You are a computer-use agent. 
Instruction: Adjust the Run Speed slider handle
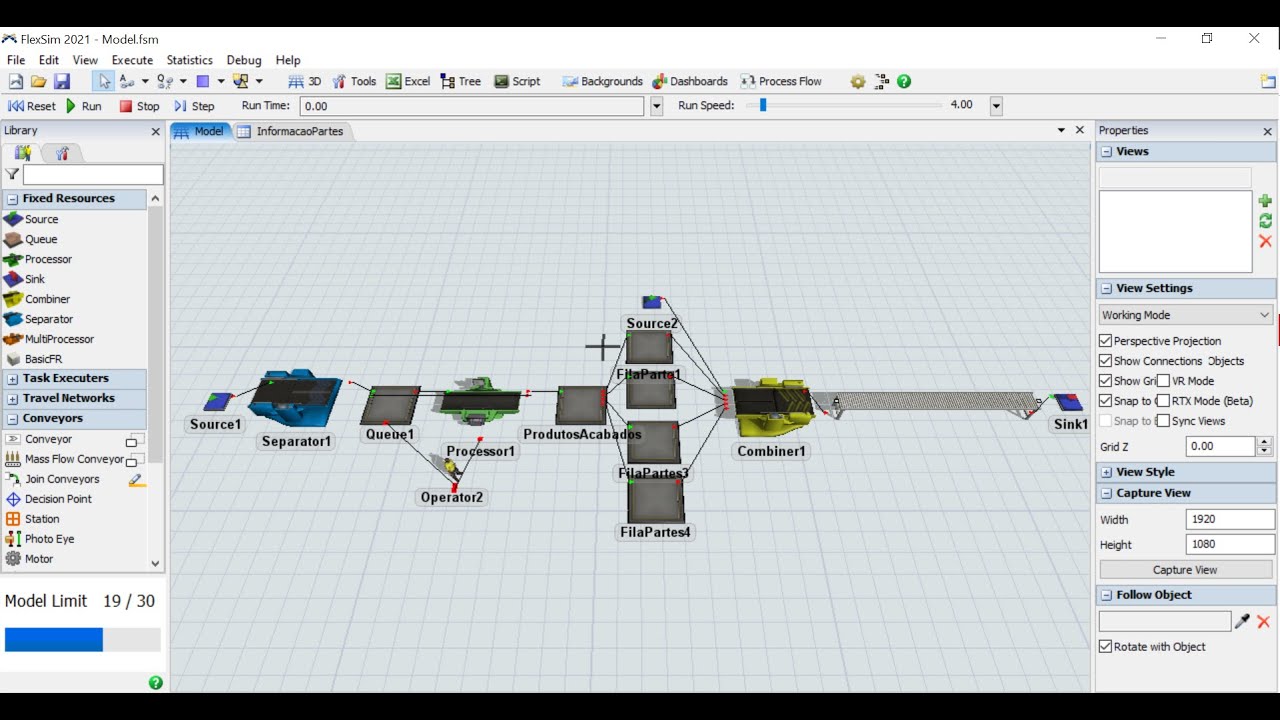[x=763, y=105]
